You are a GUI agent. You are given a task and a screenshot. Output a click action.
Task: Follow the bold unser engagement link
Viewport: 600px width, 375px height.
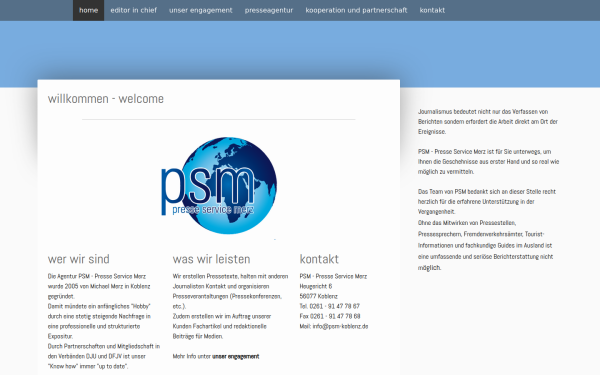coord(236,356)
